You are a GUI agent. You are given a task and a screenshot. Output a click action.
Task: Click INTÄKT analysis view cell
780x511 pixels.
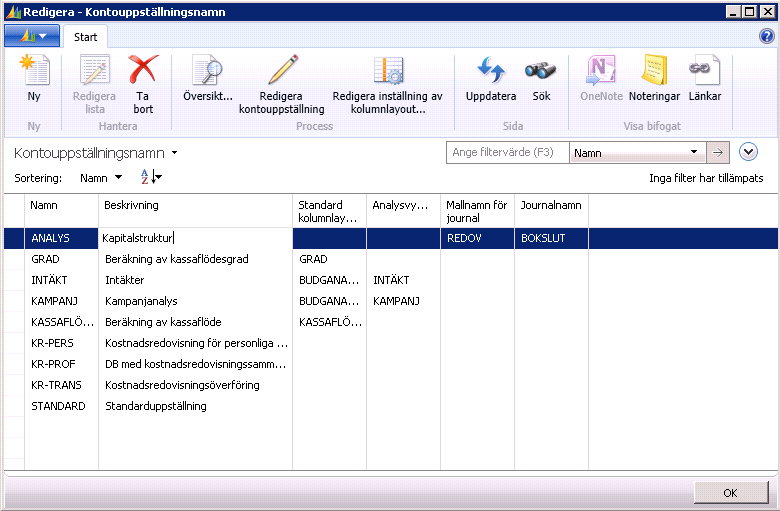(x=403, y=280)
